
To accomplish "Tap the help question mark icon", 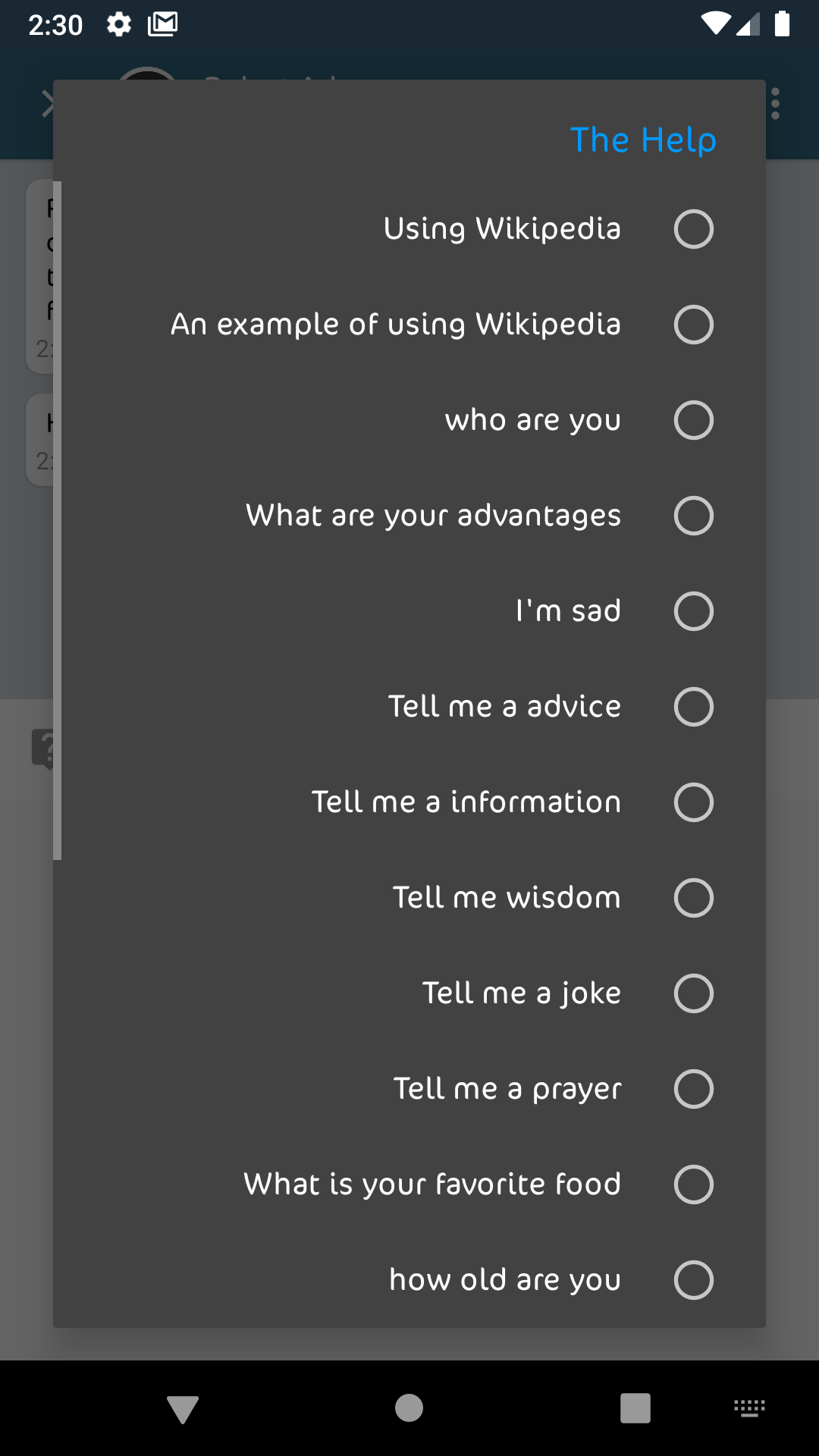I will pos(43,749).
